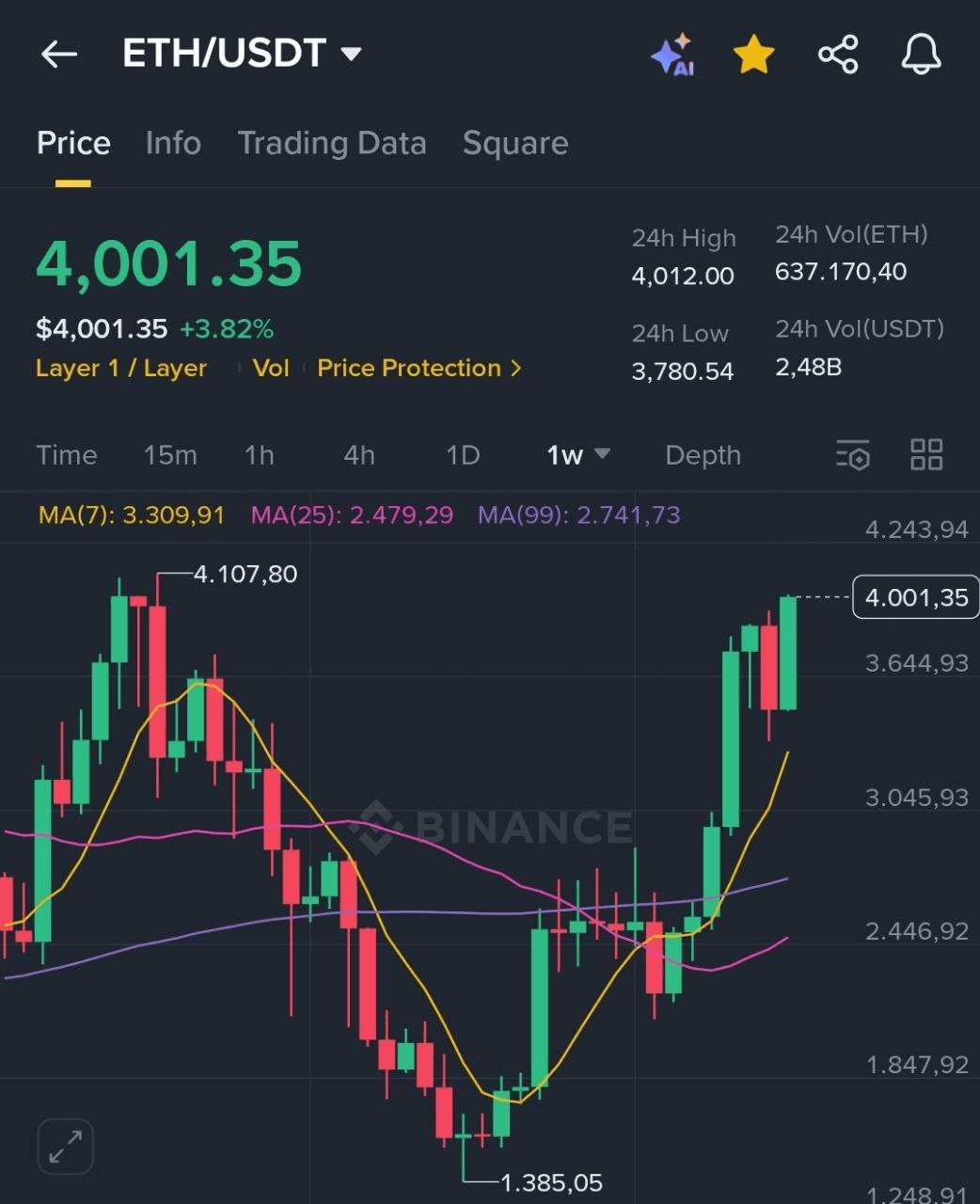Tap the +3.82% change value

pyautogui.click(x=227, y=329)
